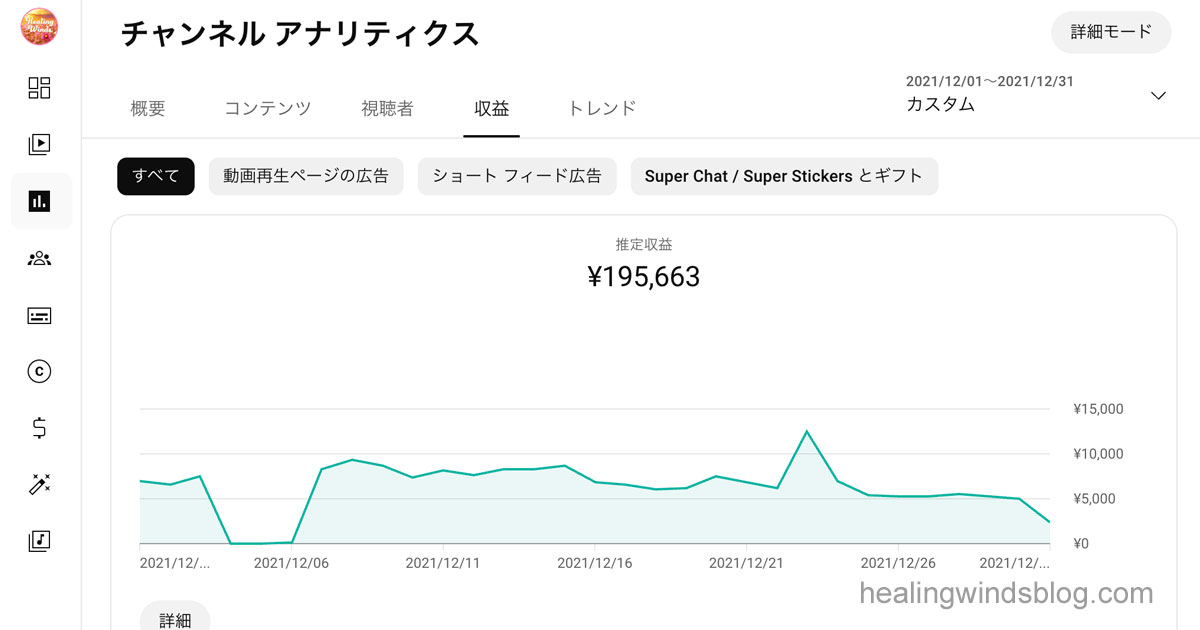Select the すべて filter chip

(156, 176)
